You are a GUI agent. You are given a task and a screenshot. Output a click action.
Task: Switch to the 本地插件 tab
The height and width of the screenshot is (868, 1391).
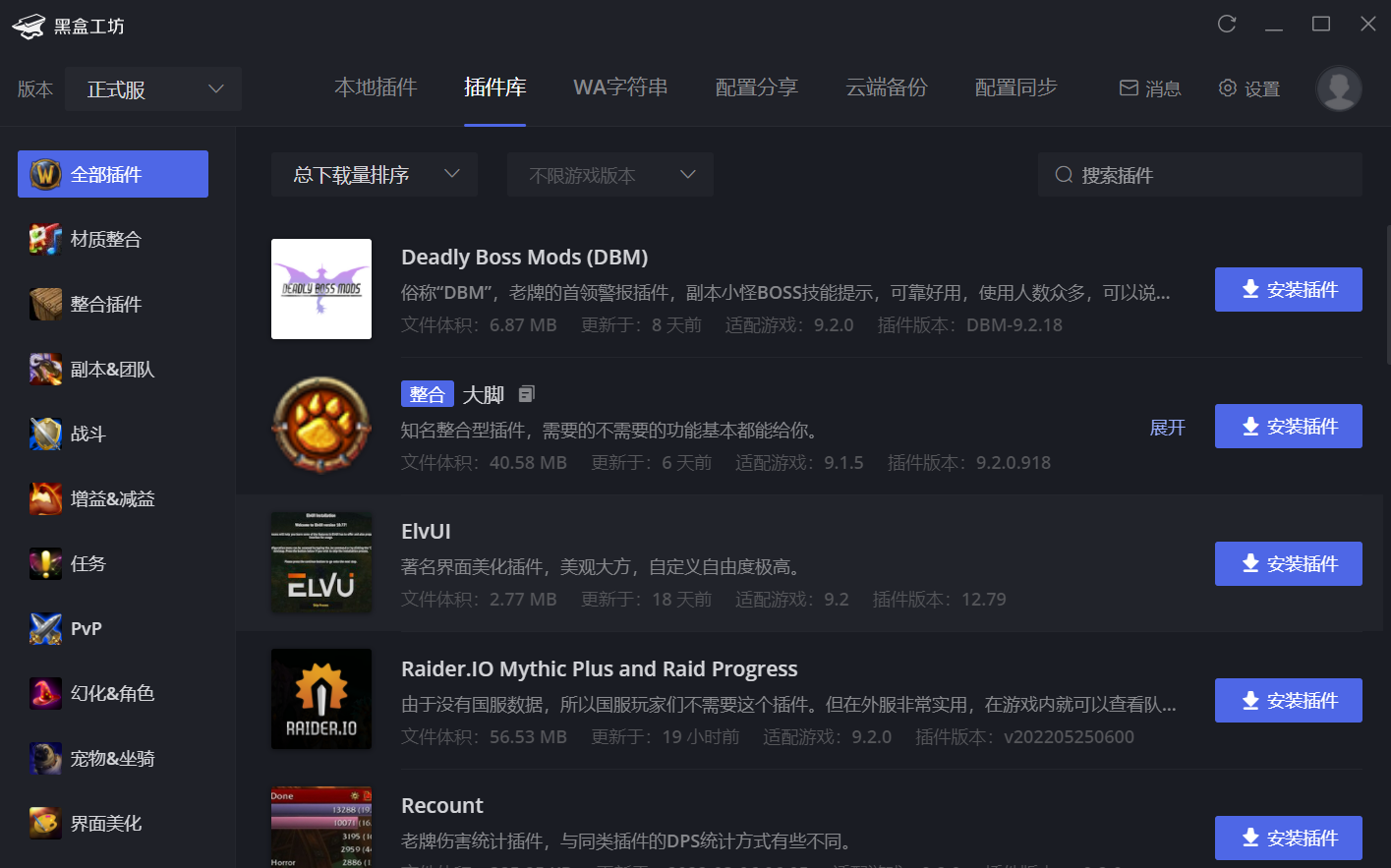[x=376, y=87]
